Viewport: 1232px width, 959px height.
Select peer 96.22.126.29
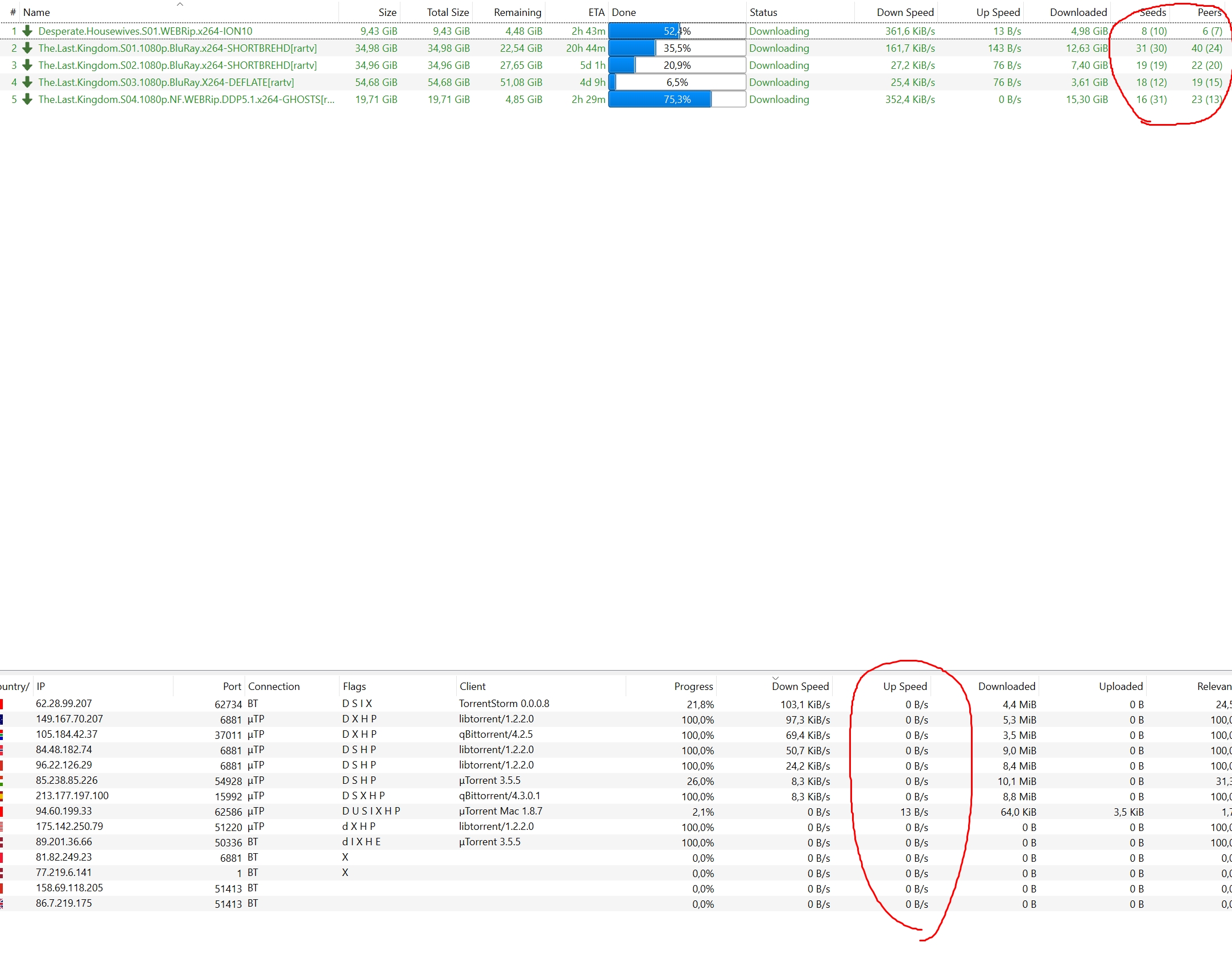(616, 766)
